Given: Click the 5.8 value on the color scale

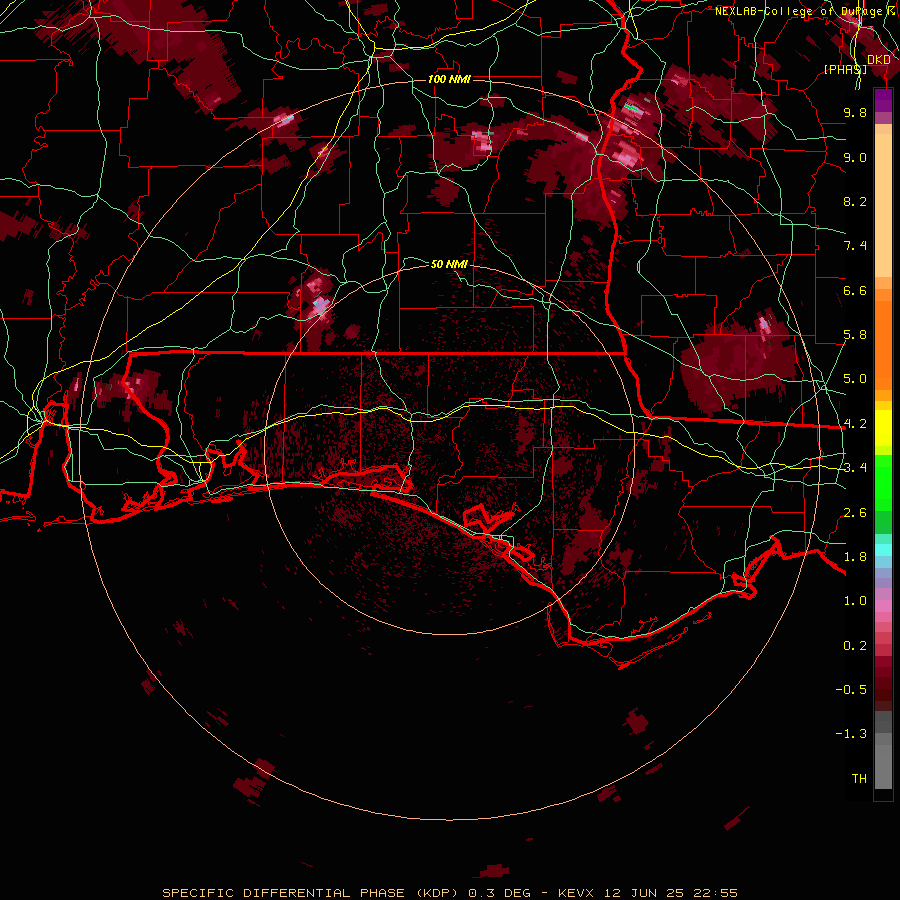Looking at the screenshot, I should [855, 335].
